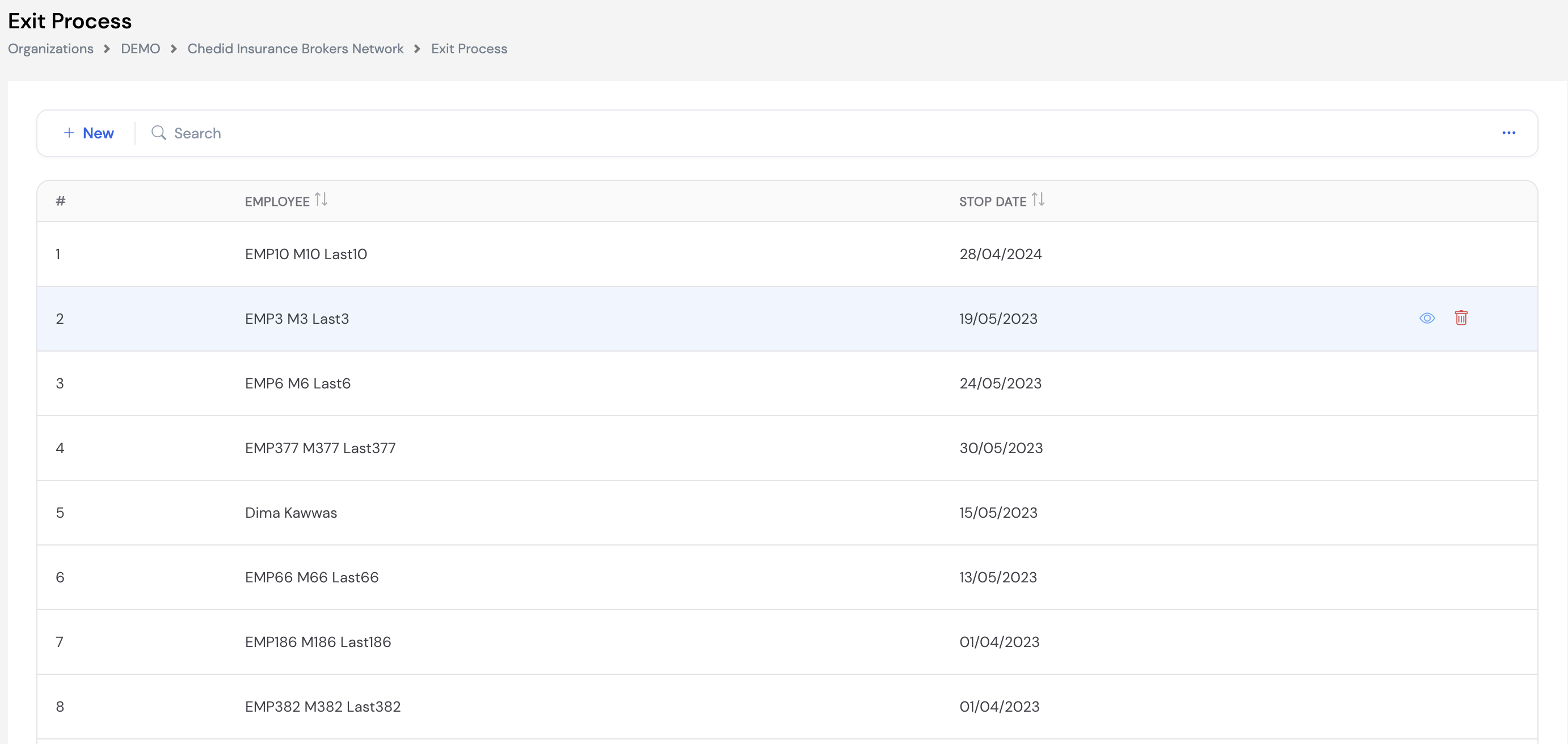Click stop date 30/05/2023

pos(1001,448)
